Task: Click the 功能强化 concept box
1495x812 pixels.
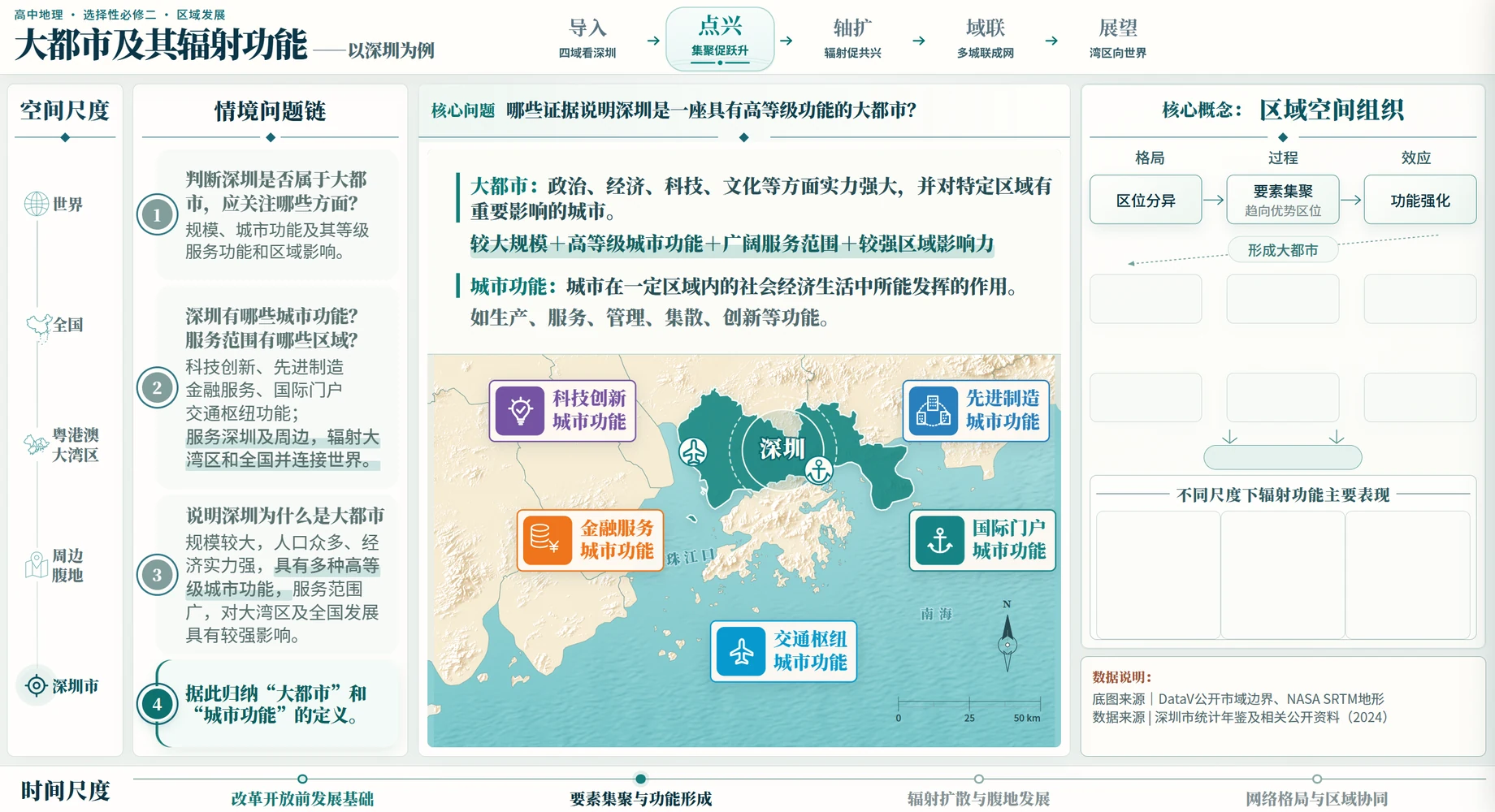Action: point(1420,200)
